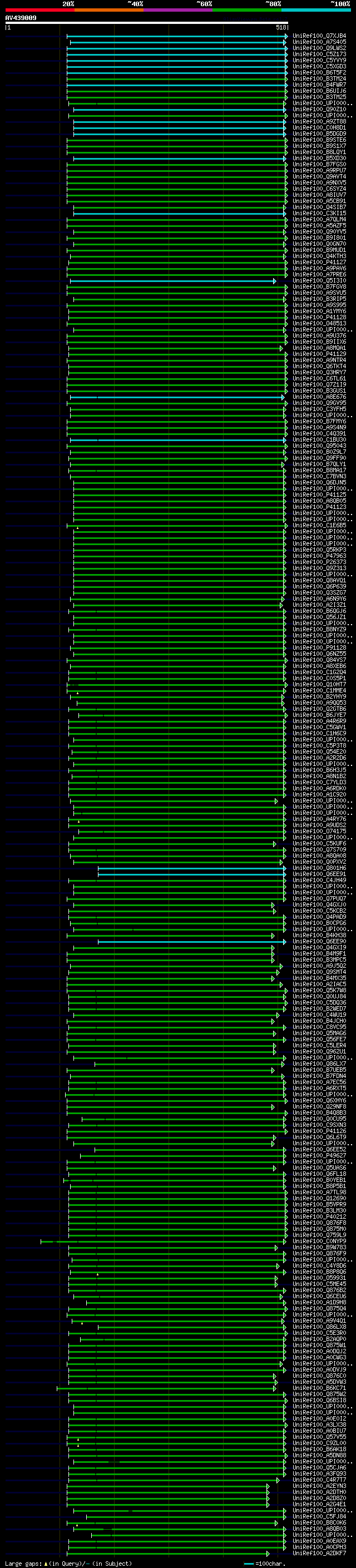Select the UniRef100_B7FDN4 label
This screenshot has width=356, height=1568.
pyautogui.click(x=319, y=1076)
